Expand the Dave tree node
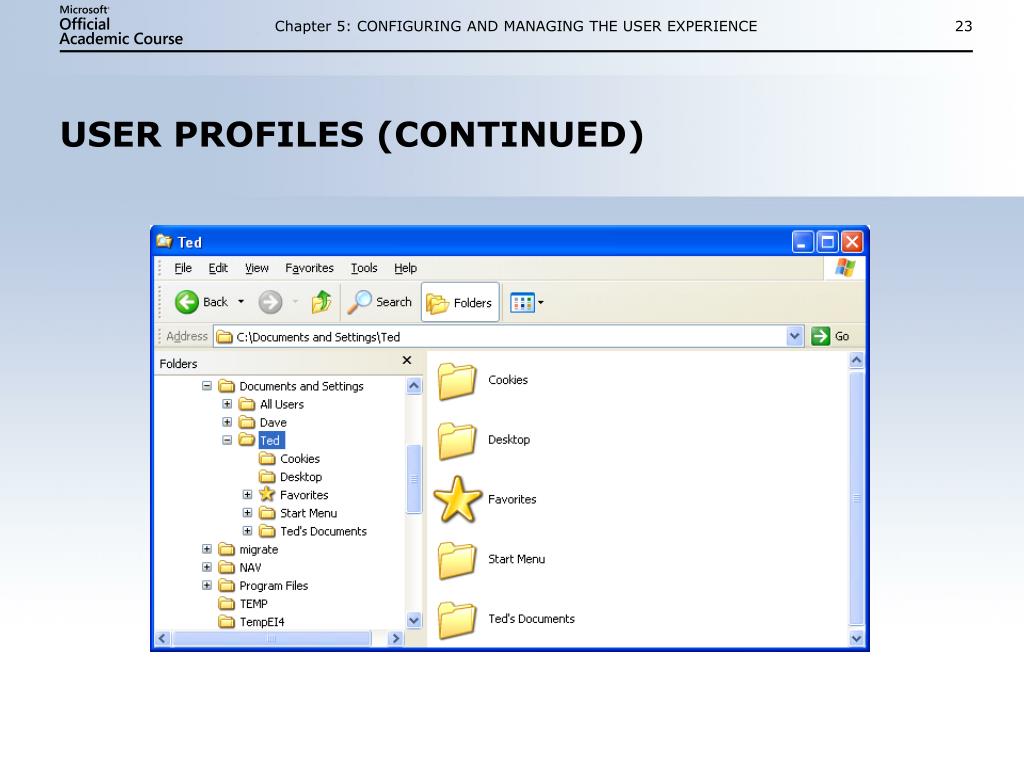This screenshot has height=768, width=1024. coord(227,422)
